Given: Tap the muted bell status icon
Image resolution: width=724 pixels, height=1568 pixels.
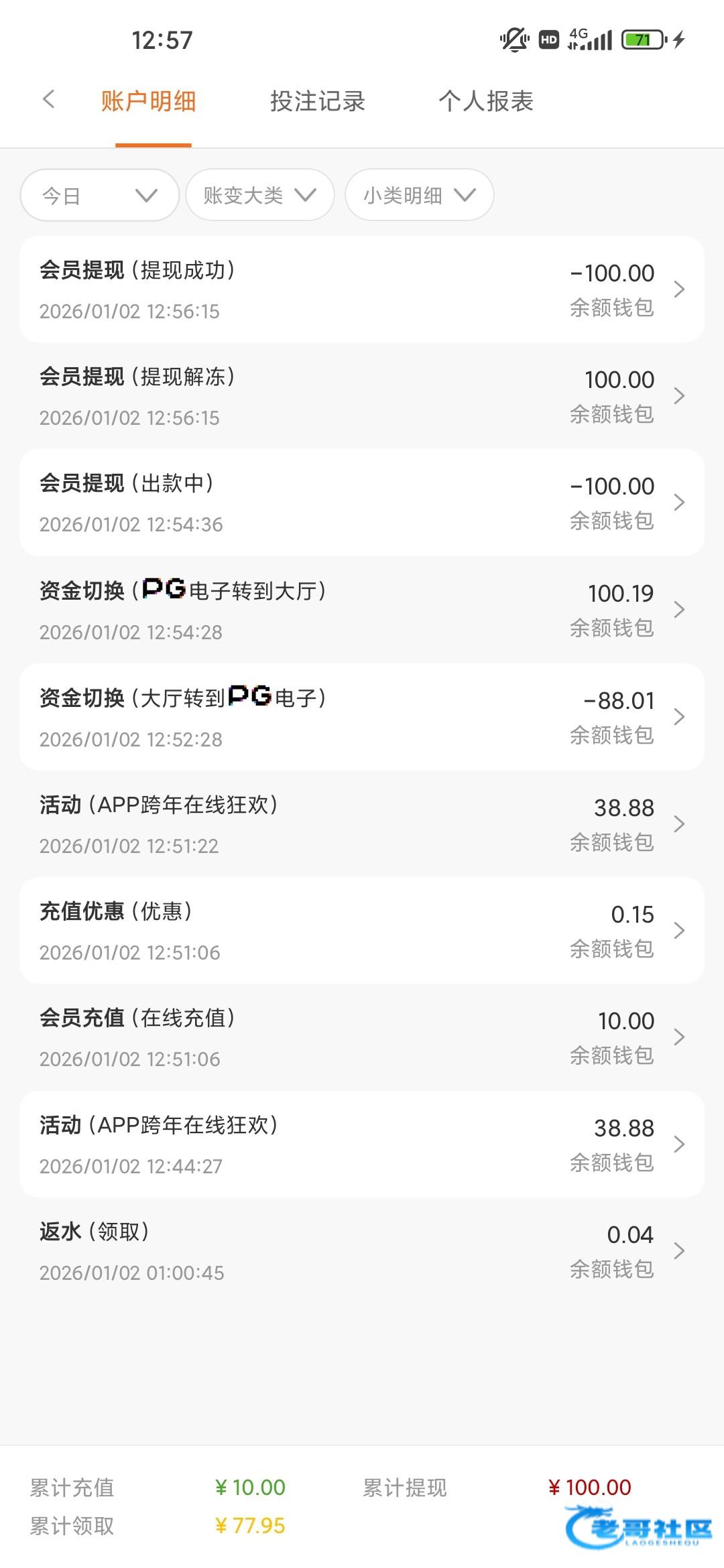Looking at the screenshot, I should [x=514, y=40].
